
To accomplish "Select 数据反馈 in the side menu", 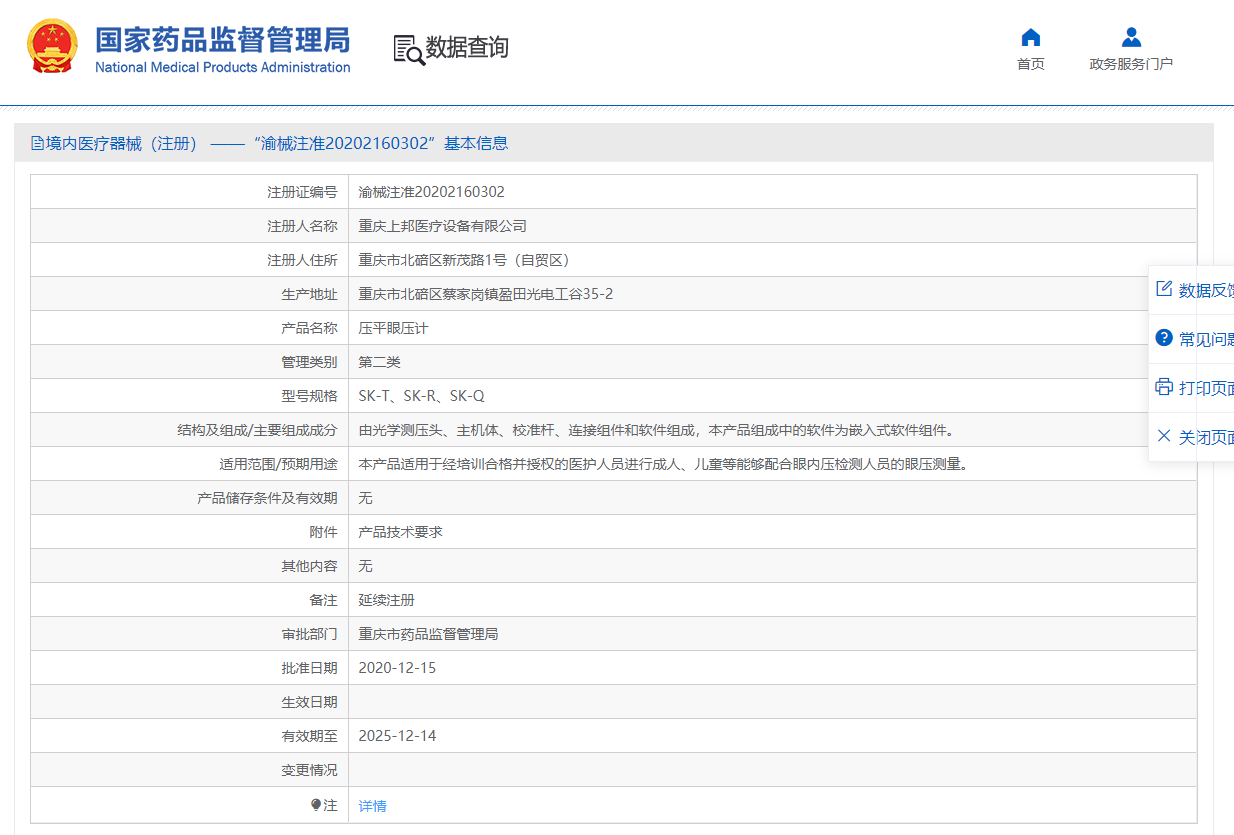I will [x=1206, y=290].
